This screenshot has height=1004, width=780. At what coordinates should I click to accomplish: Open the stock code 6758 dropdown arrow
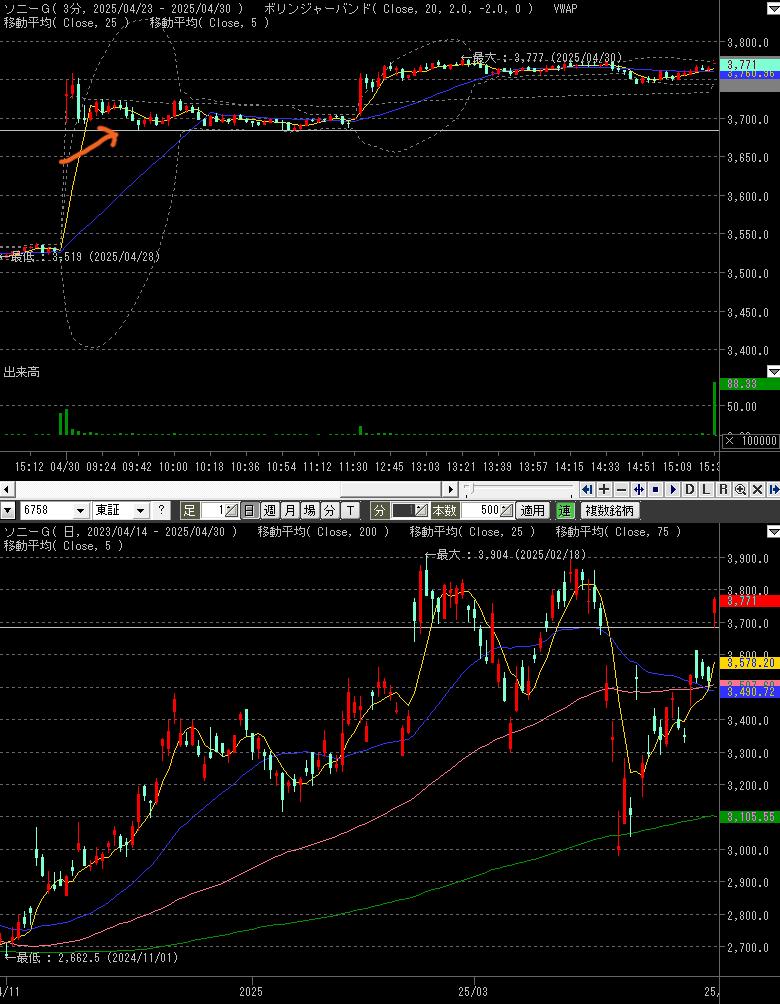click(x=80, y=510)
